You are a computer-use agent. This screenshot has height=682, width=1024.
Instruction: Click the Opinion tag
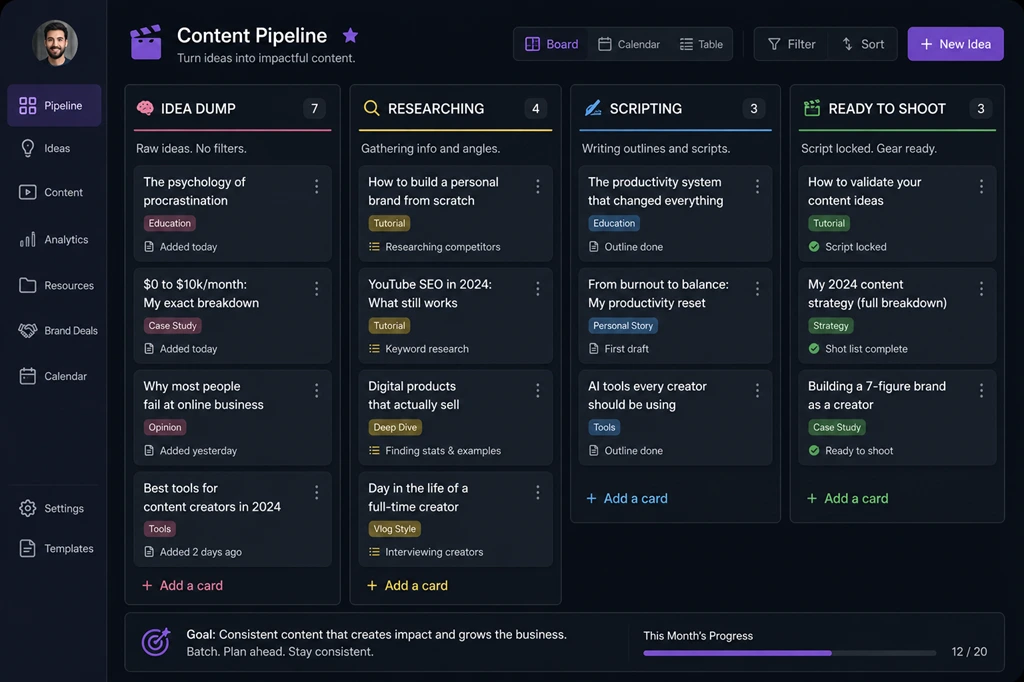pos(165,427)
